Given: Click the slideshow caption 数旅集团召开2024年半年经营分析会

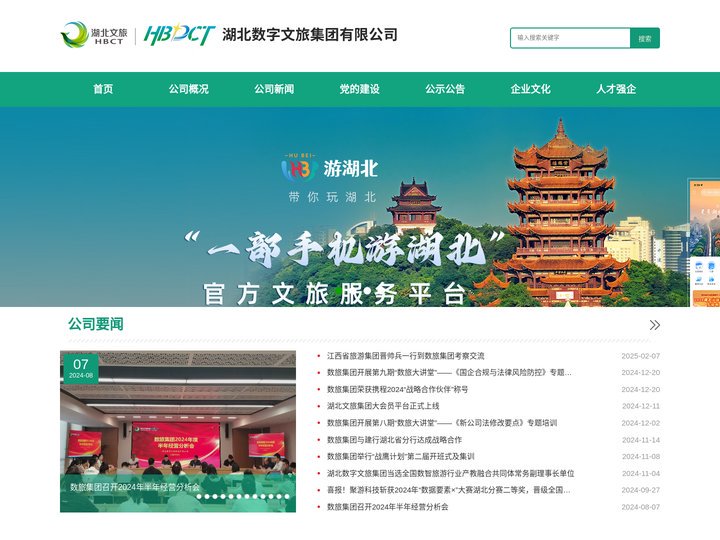Looking at the screenshot, I should (x=135, y=487).
